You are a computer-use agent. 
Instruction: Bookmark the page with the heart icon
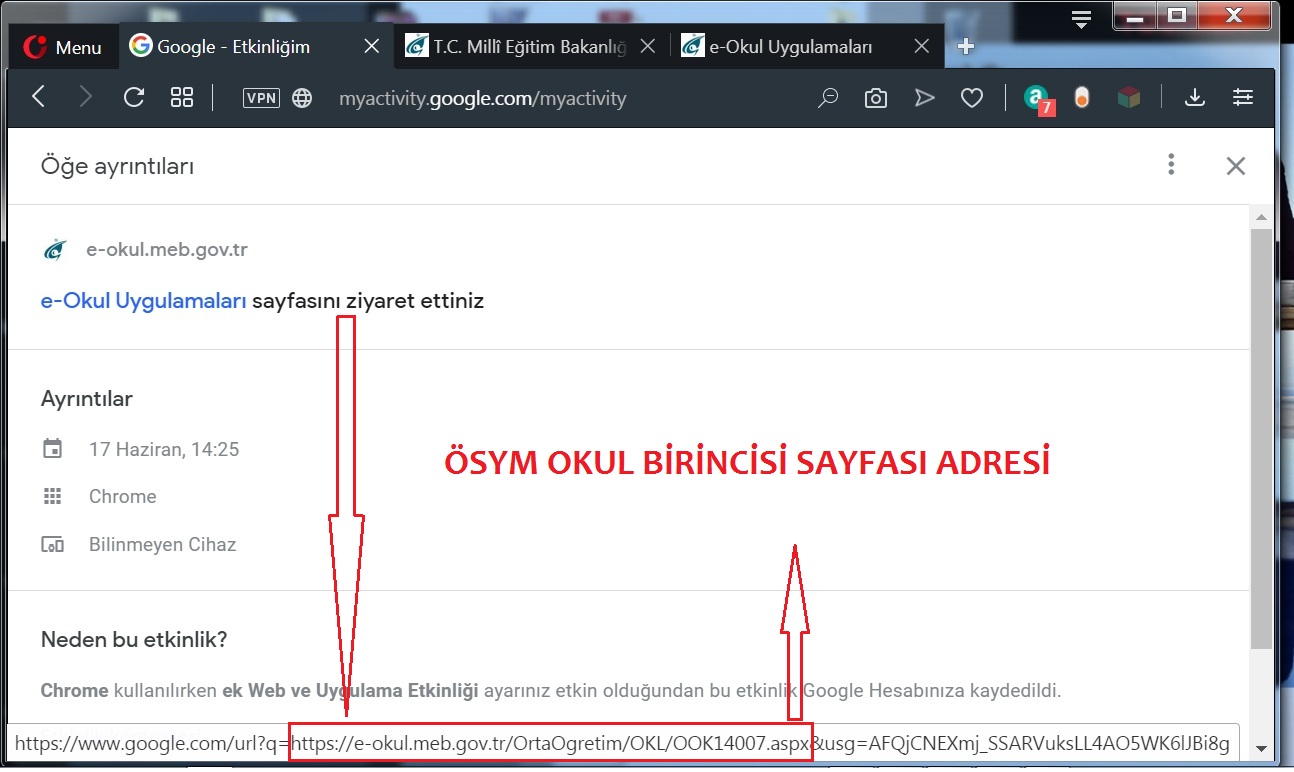971,98
